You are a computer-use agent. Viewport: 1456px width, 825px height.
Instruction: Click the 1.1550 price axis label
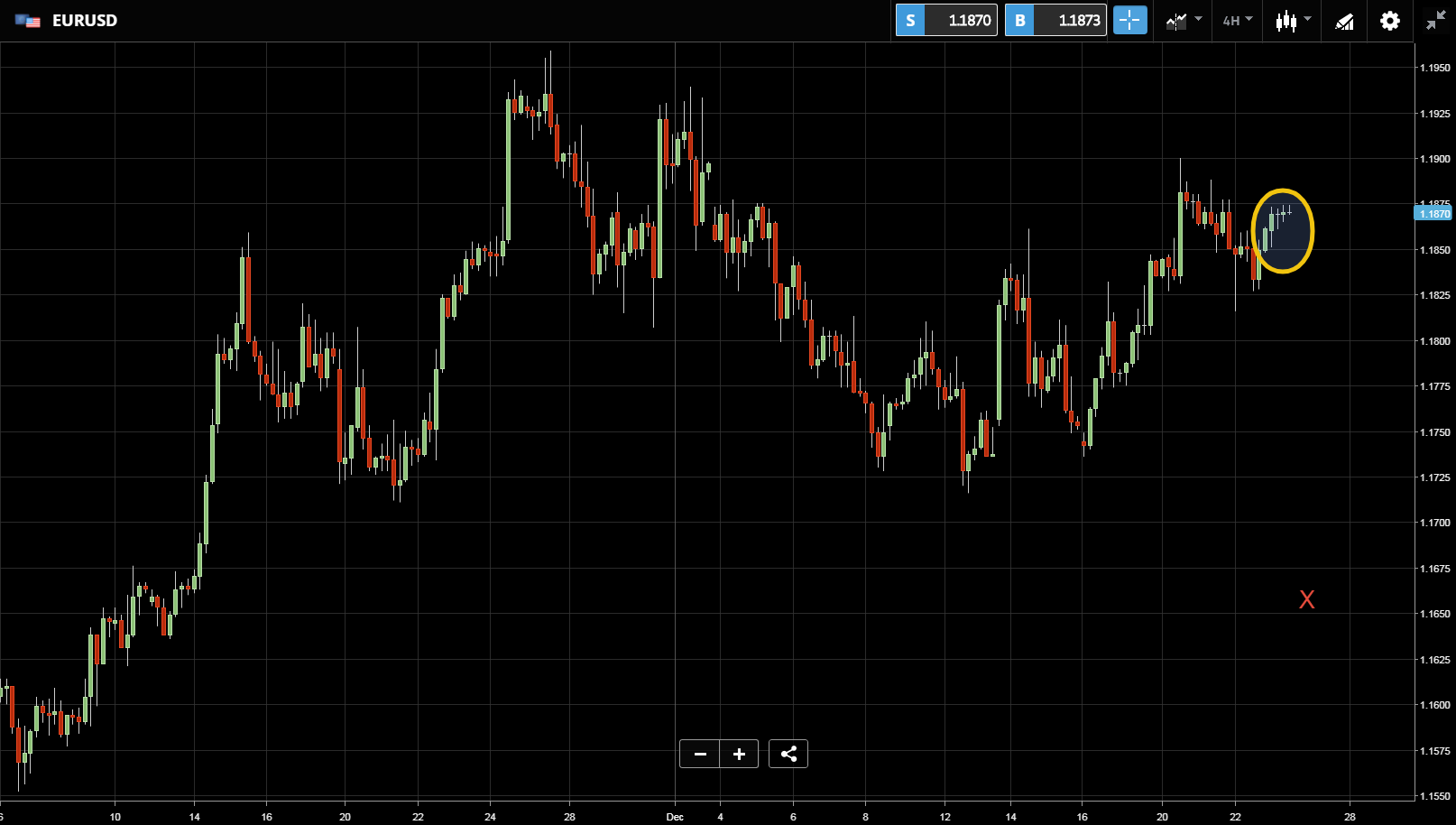pyautogui.click(x=1435, y=796)
